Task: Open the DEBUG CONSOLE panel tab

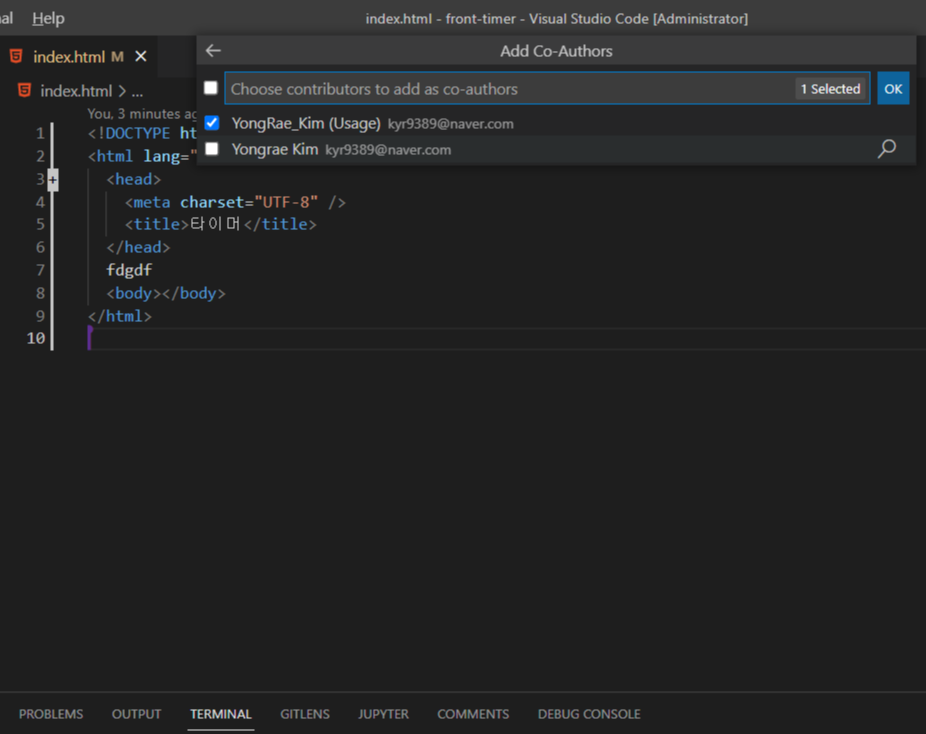Action: point(589,714)
